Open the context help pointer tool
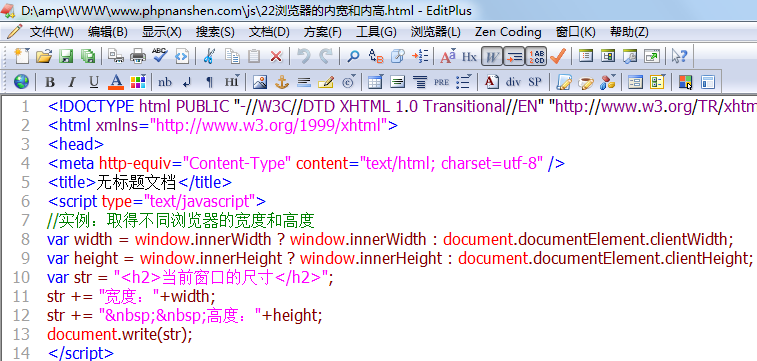The height and width of the screenshot is (361, 757). point(679,56)
